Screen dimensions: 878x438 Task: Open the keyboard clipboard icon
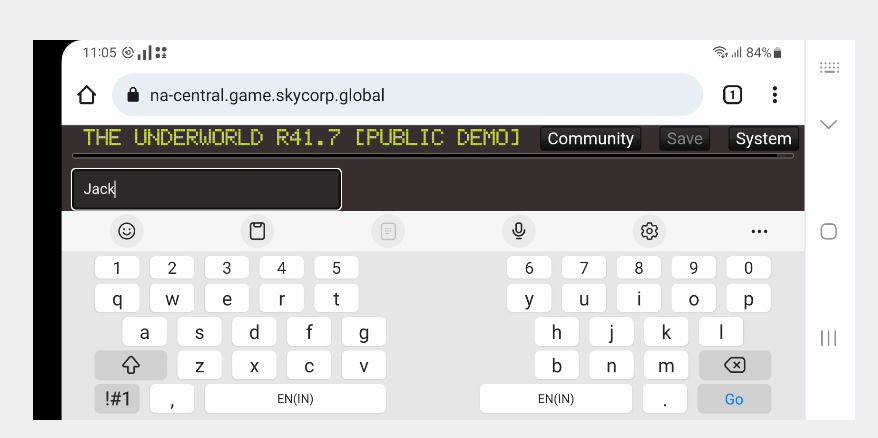[257, 231]
